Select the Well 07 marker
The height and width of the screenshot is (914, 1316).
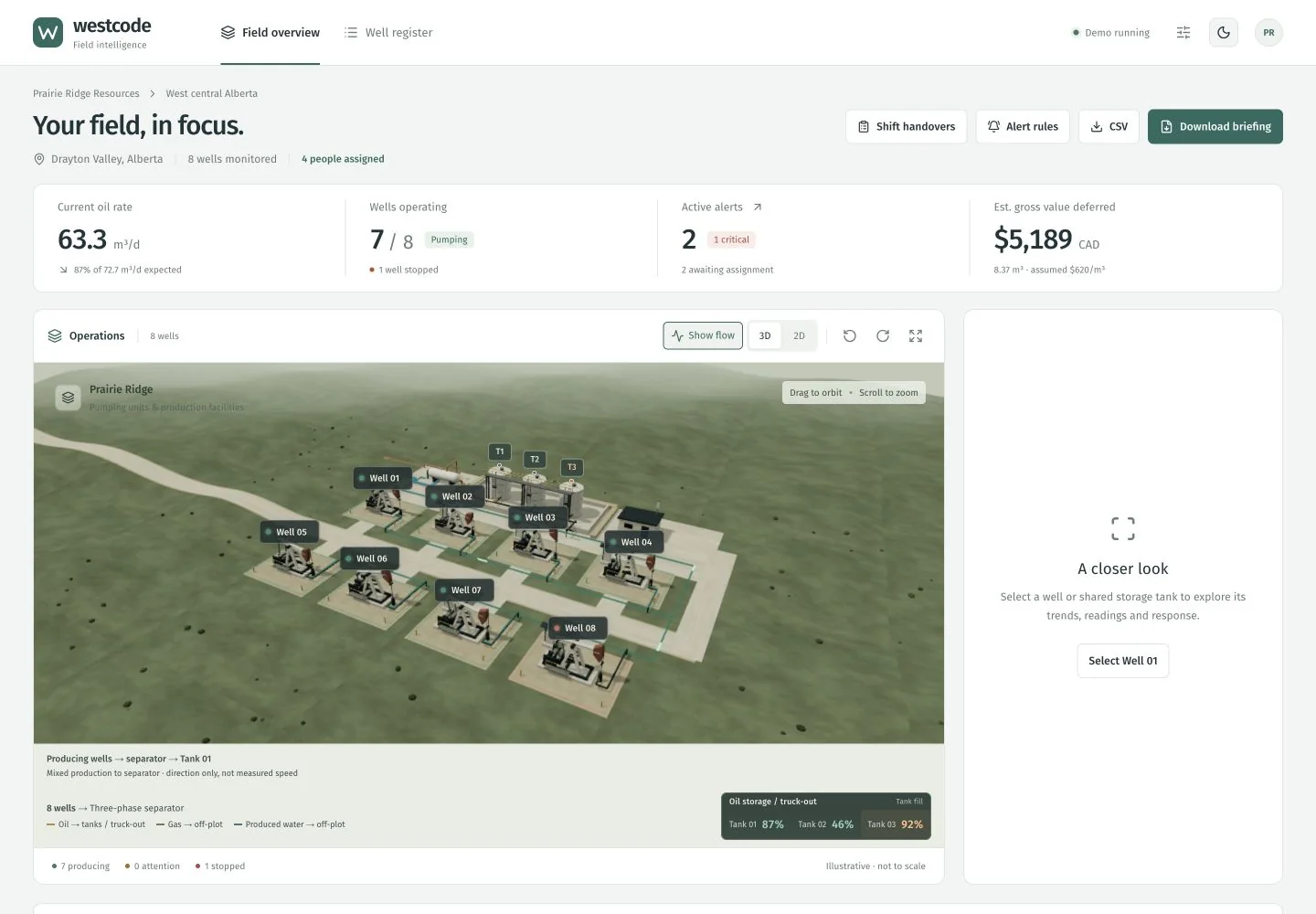pos(464,590)
